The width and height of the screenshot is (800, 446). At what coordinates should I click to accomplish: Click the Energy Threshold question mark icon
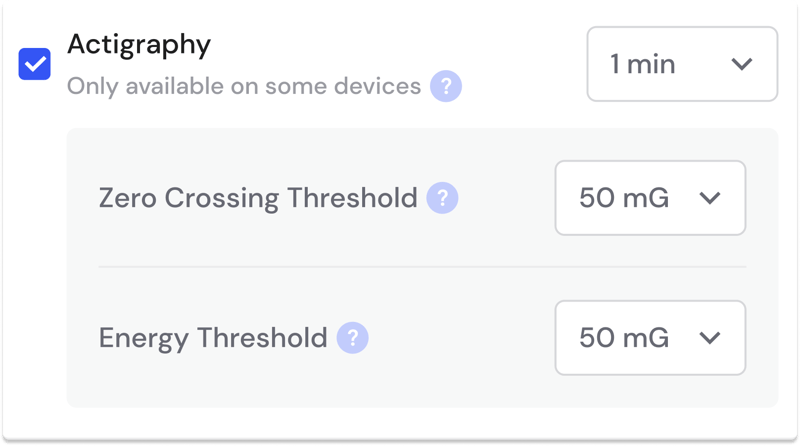coord(352,338)
